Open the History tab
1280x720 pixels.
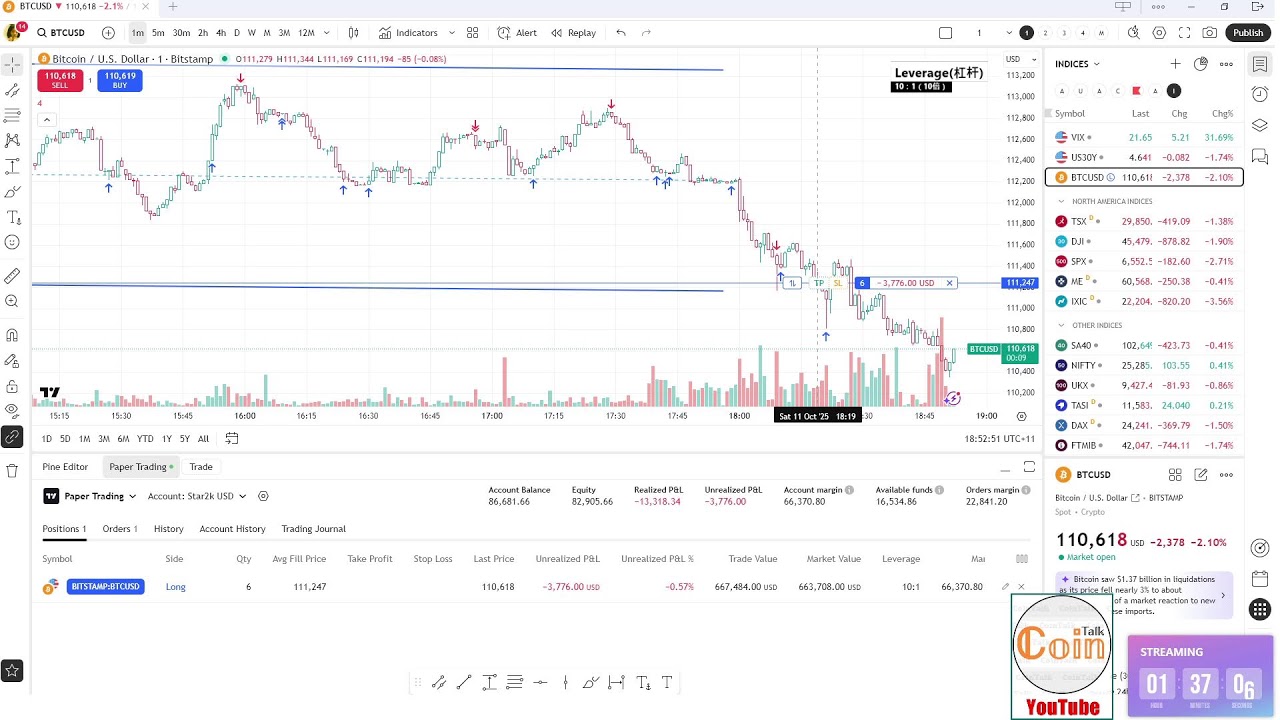(169, 529)
